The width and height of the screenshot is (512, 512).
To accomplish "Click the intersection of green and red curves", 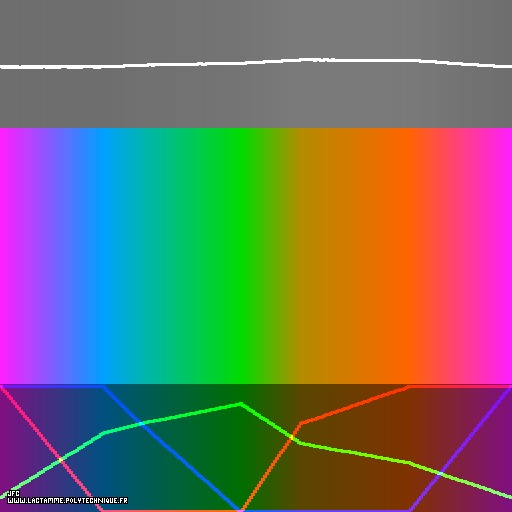I will (x=292, y=437).
